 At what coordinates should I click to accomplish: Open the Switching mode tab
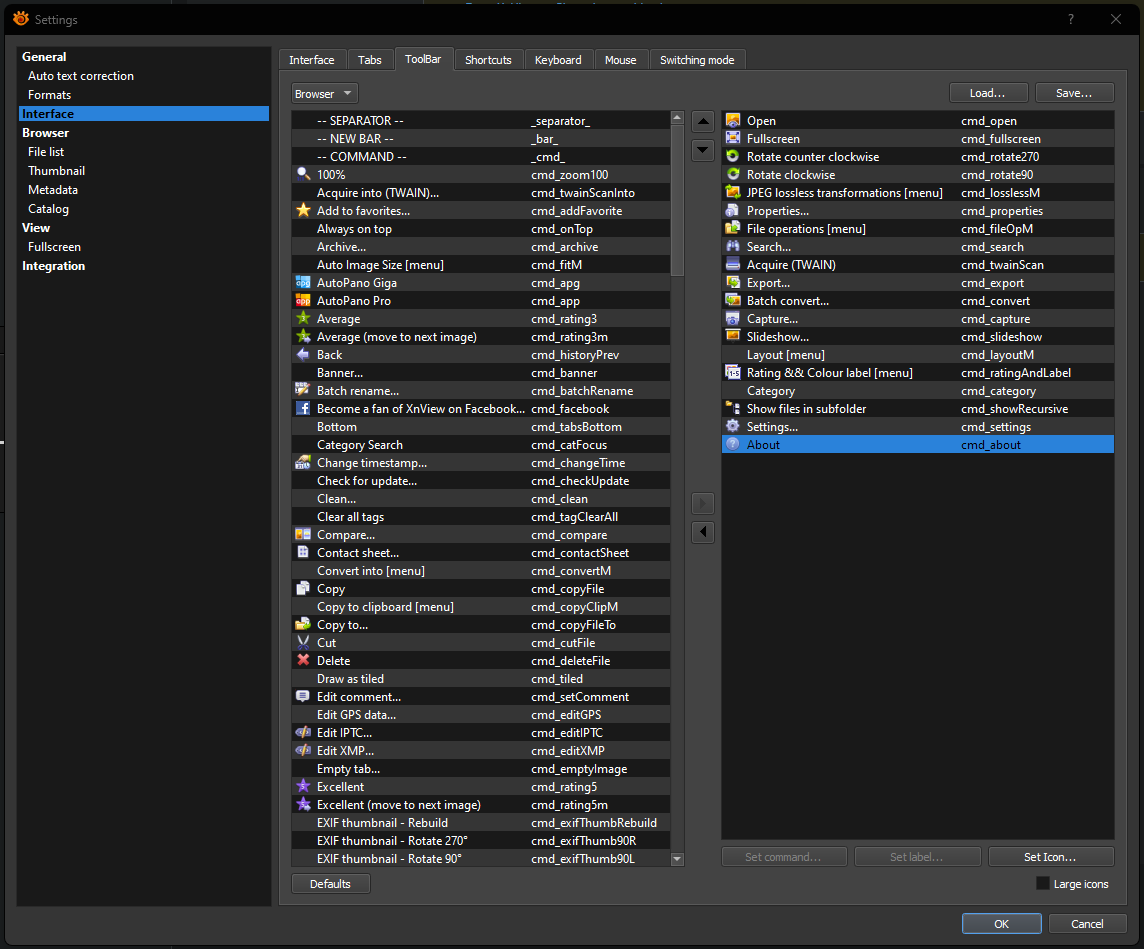pos(697,60)
